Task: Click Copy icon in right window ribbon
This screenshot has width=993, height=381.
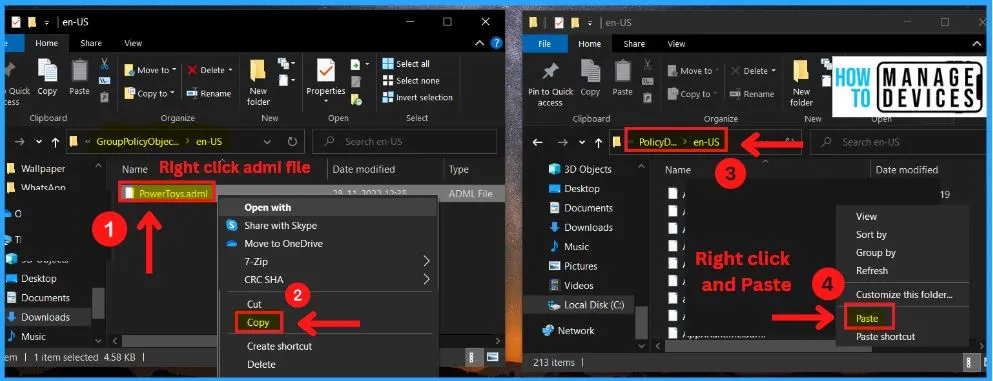Action: click(590, 71)
